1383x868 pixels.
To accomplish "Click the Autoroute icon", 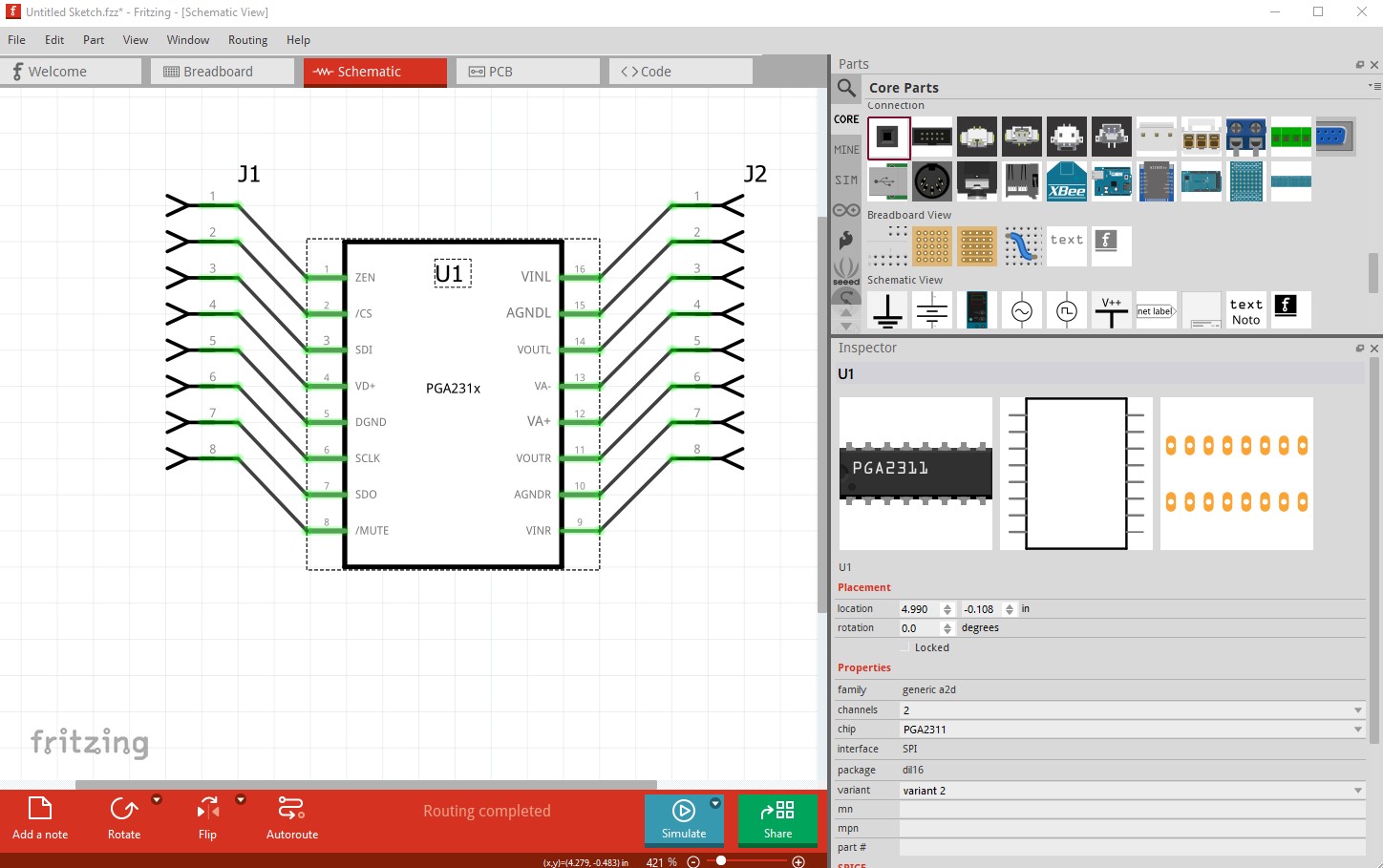I will tap(291, 808).
